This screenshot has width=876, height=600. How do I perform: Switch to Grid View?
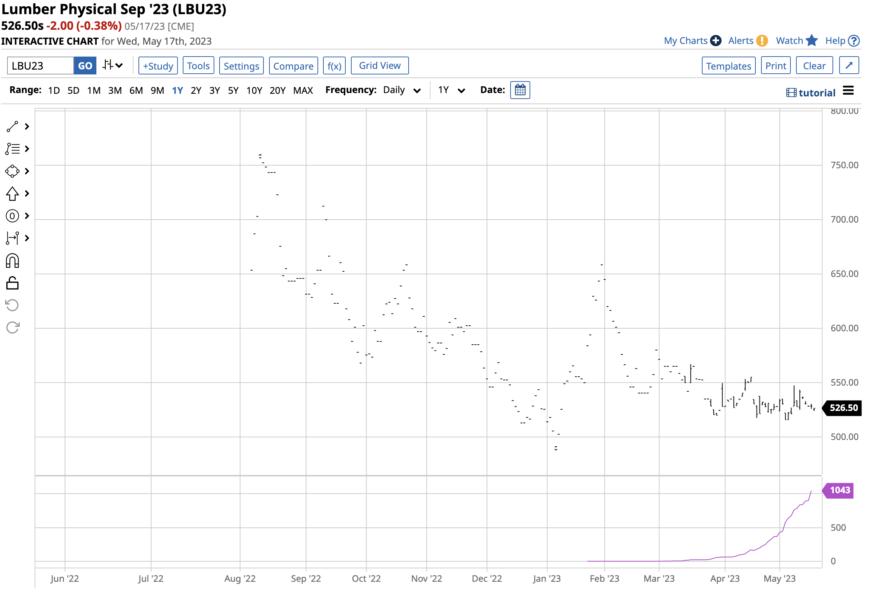pyautogui.click(x=380, y=65)
